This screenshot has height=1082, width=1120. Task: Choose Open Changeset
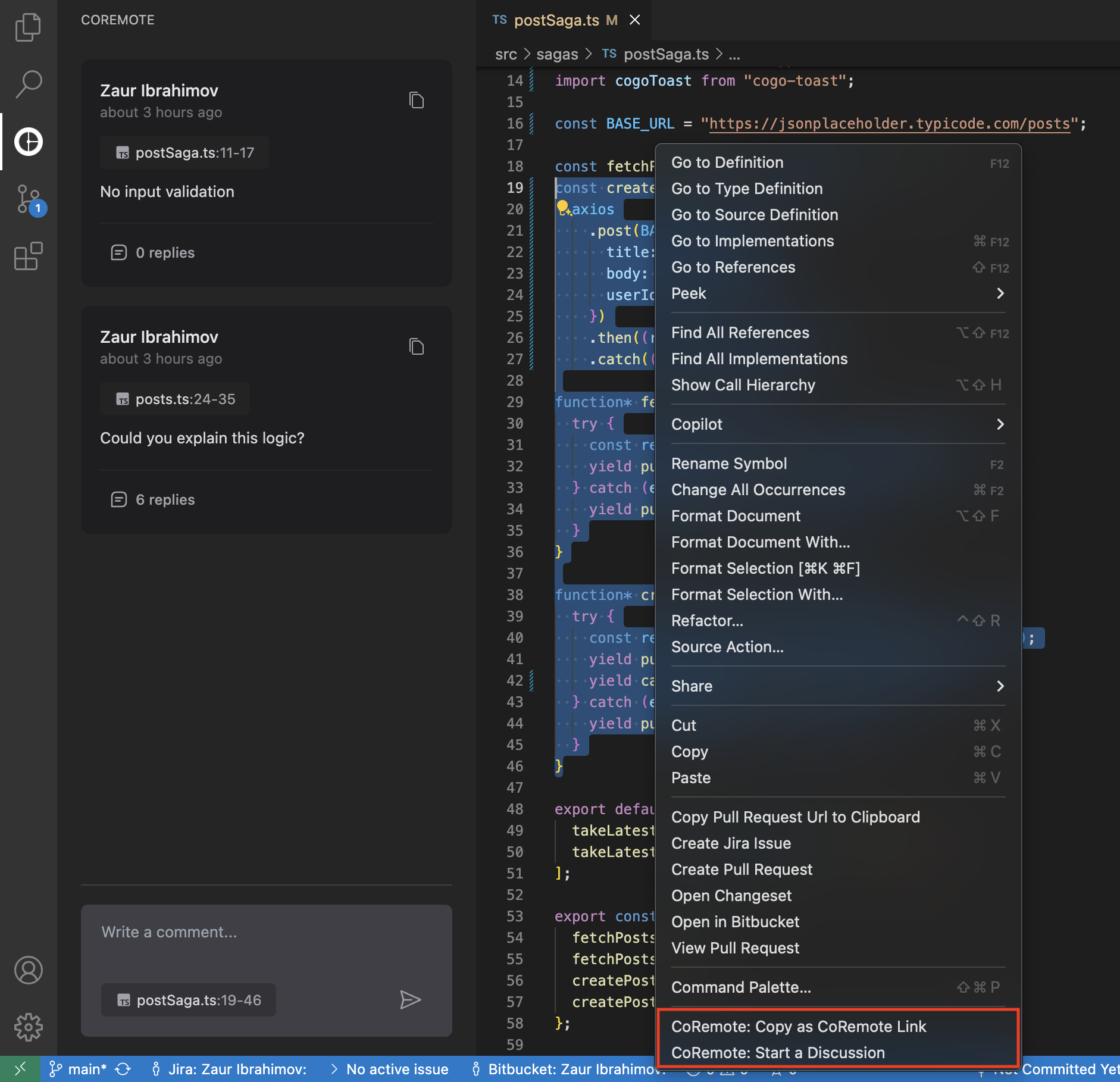click(x=838, y=896)
